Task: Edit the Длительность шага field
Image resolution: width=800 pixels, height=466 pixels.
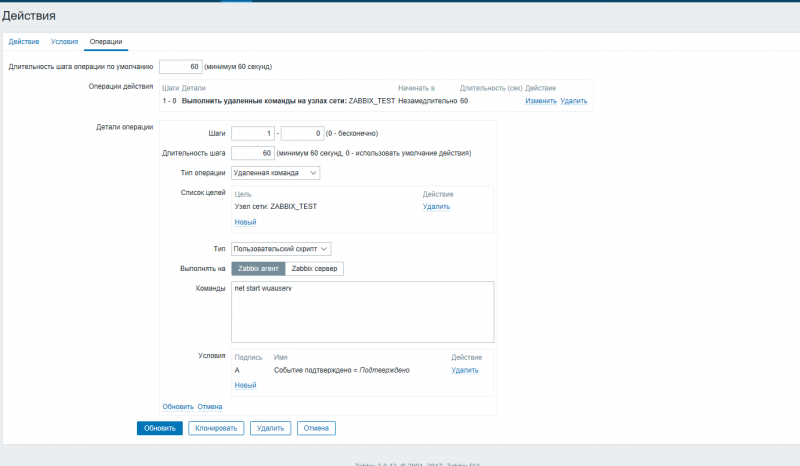Action: [x=253, y=153]
